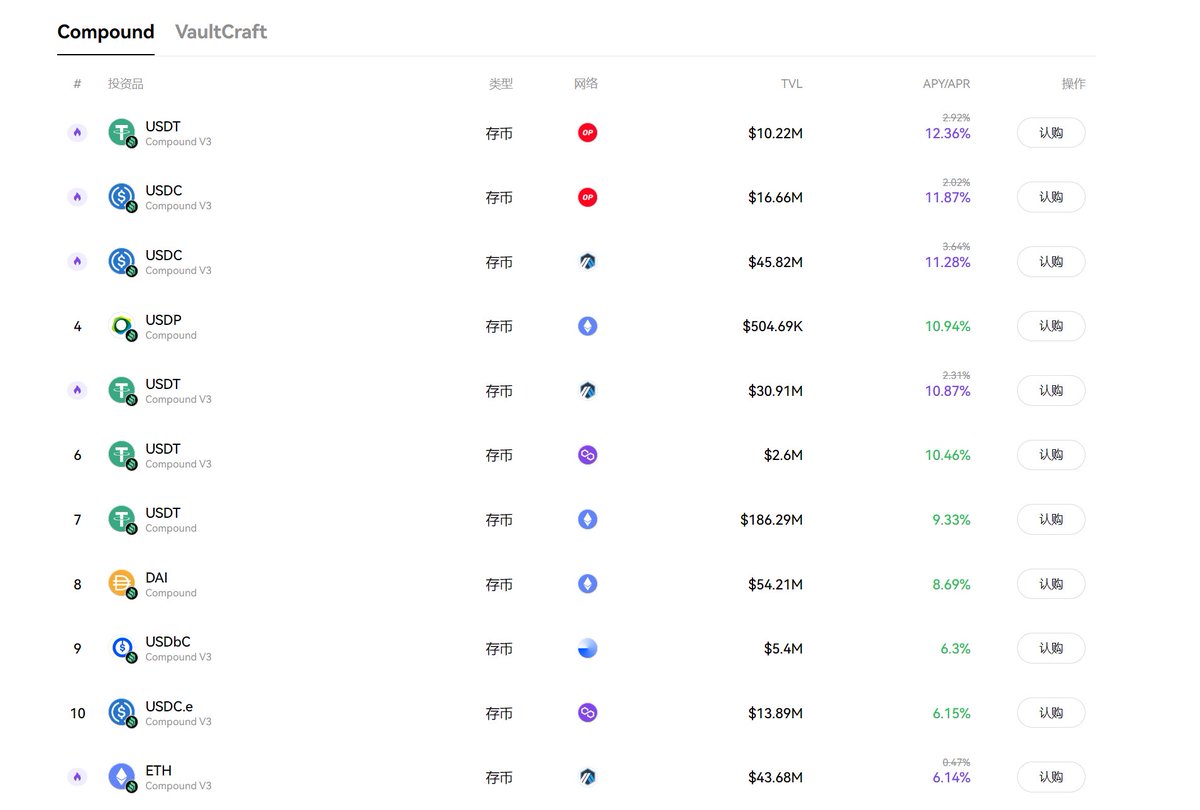Click the 类型 column header
This screenshot has height=810, width=1200.
pos(501,84)
